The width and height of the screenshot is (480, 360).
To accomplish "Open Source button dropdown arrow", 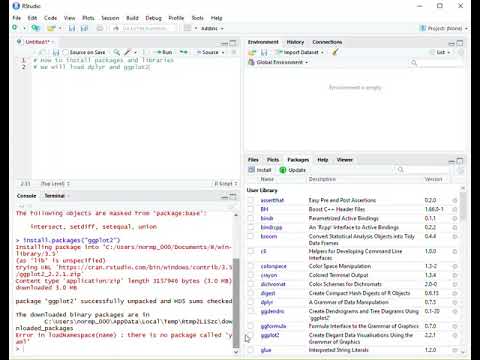I will (223, 52).
